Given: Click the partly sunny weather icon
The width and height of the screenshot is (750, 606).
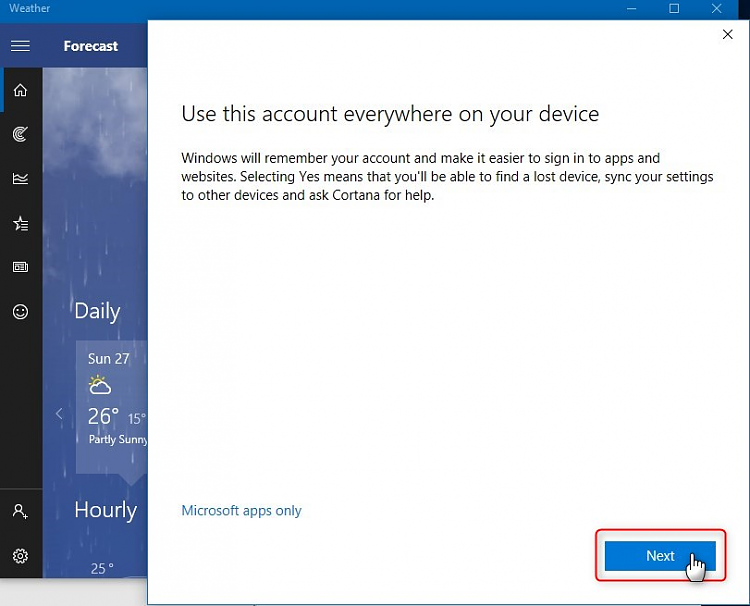Looking at the screenshot, I should click(x=99, y=385).
